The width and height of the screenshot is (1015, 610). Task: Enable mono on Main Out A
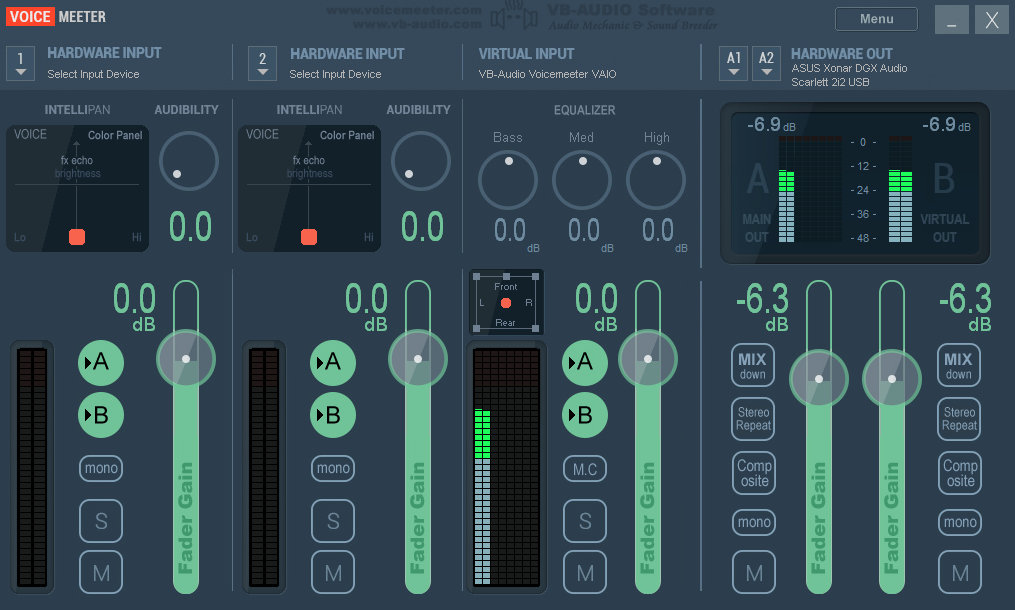click(754, 523)
